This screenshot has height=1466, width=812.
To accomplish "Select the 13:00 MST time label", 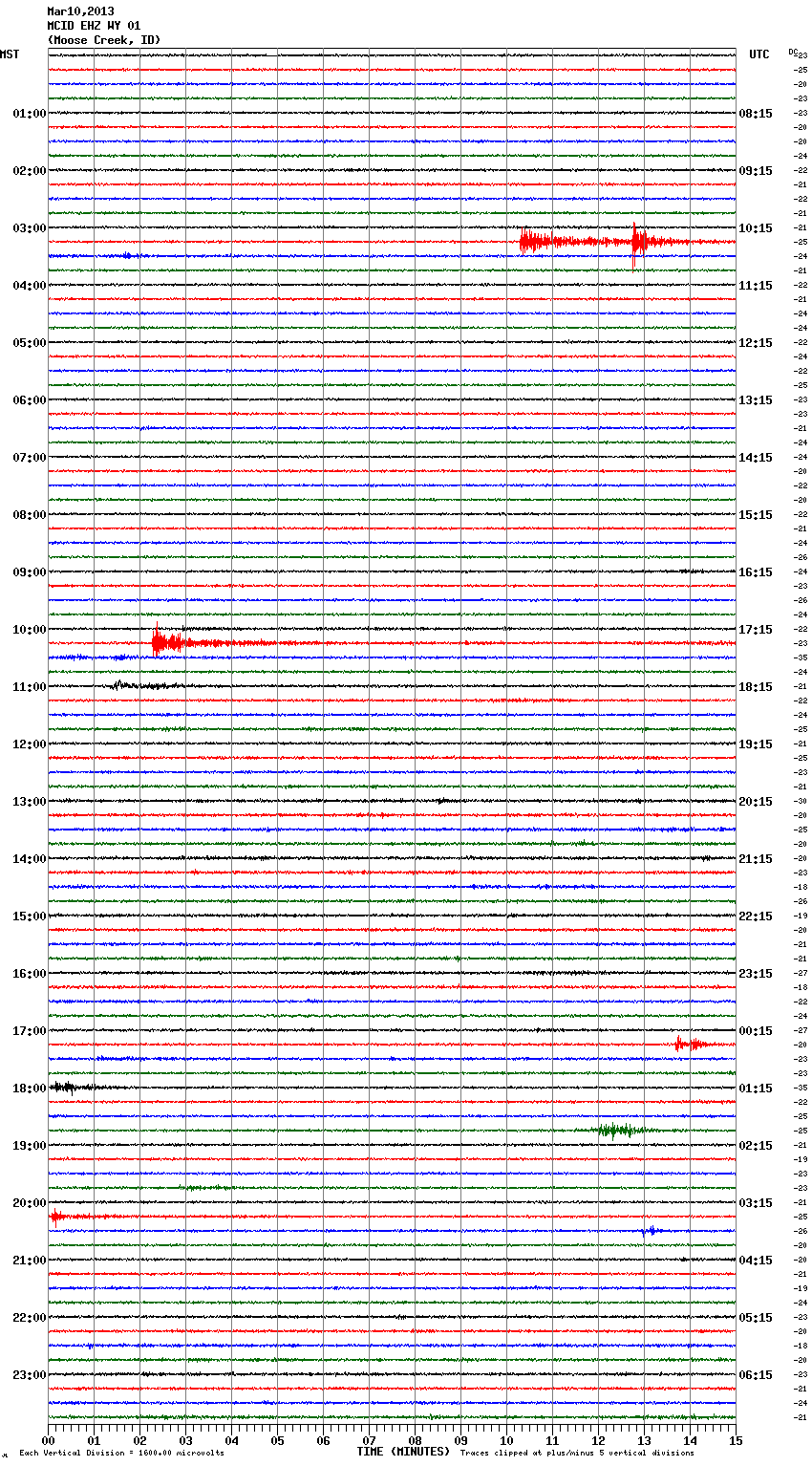I will point(30,802).
